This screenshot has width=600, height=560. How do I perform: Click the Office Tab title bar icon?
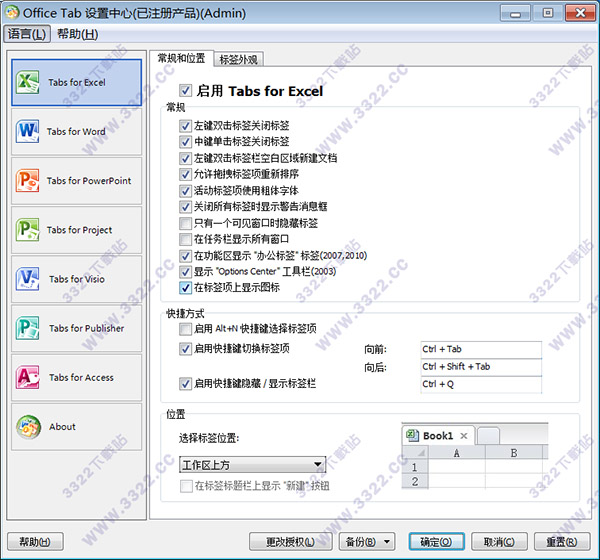(12, 13)
